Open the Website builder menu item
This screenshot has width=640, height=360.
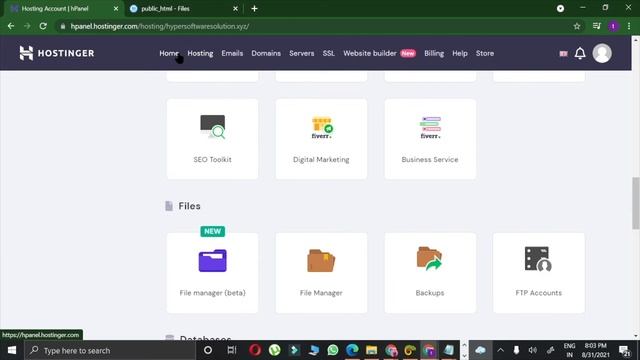point(370,53)
